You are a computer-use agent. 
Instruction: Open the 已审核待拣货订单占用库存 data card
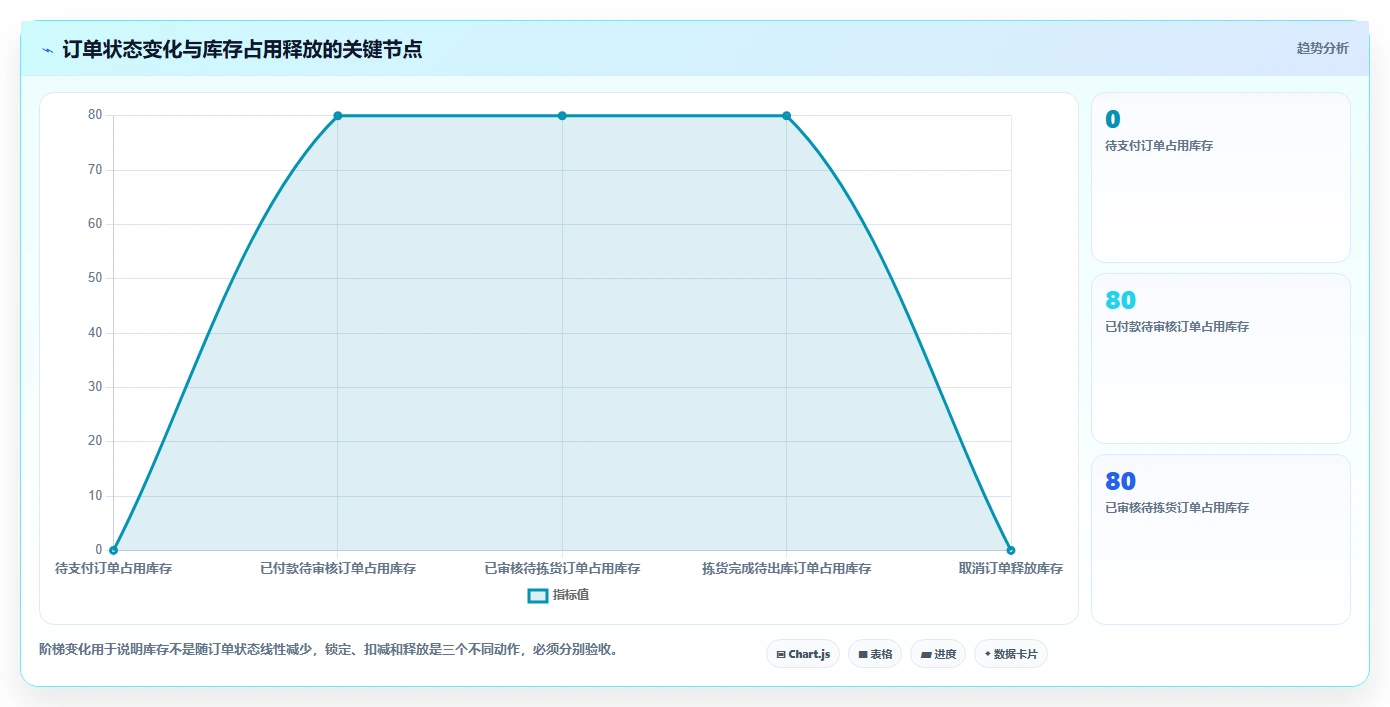[1221, 539]
